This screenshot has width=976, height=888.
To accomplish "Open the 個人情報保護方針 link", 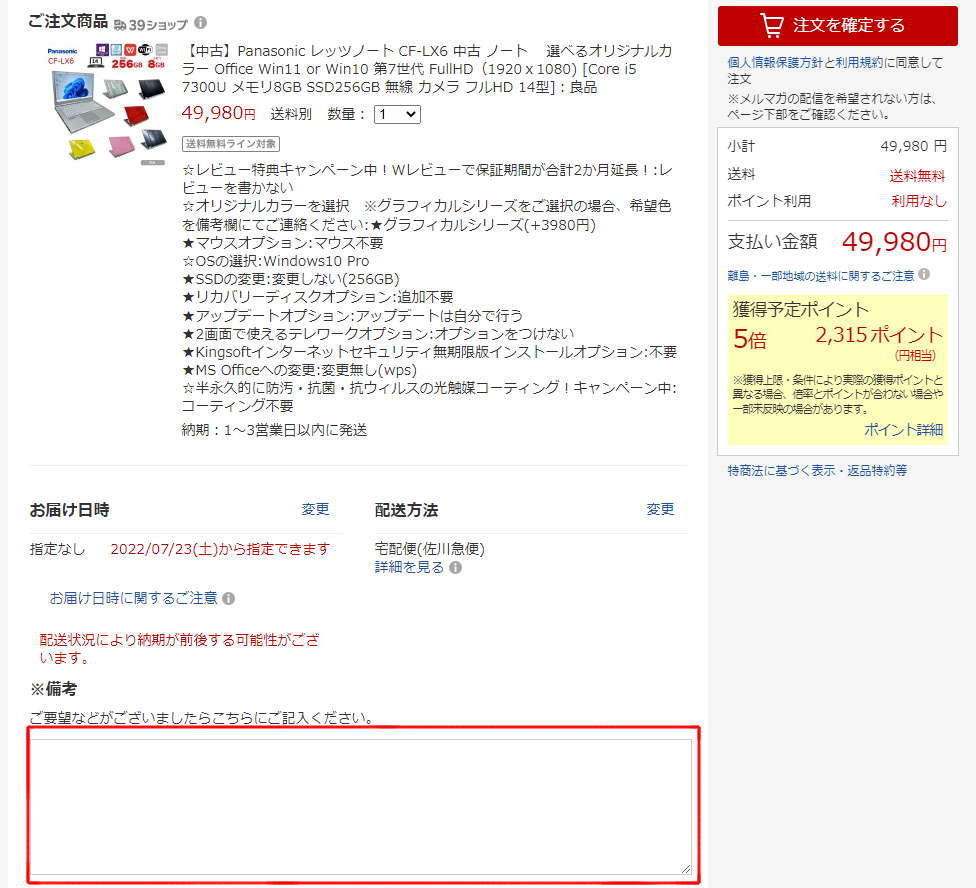I will pyautogui.click(x=775, y=62).
